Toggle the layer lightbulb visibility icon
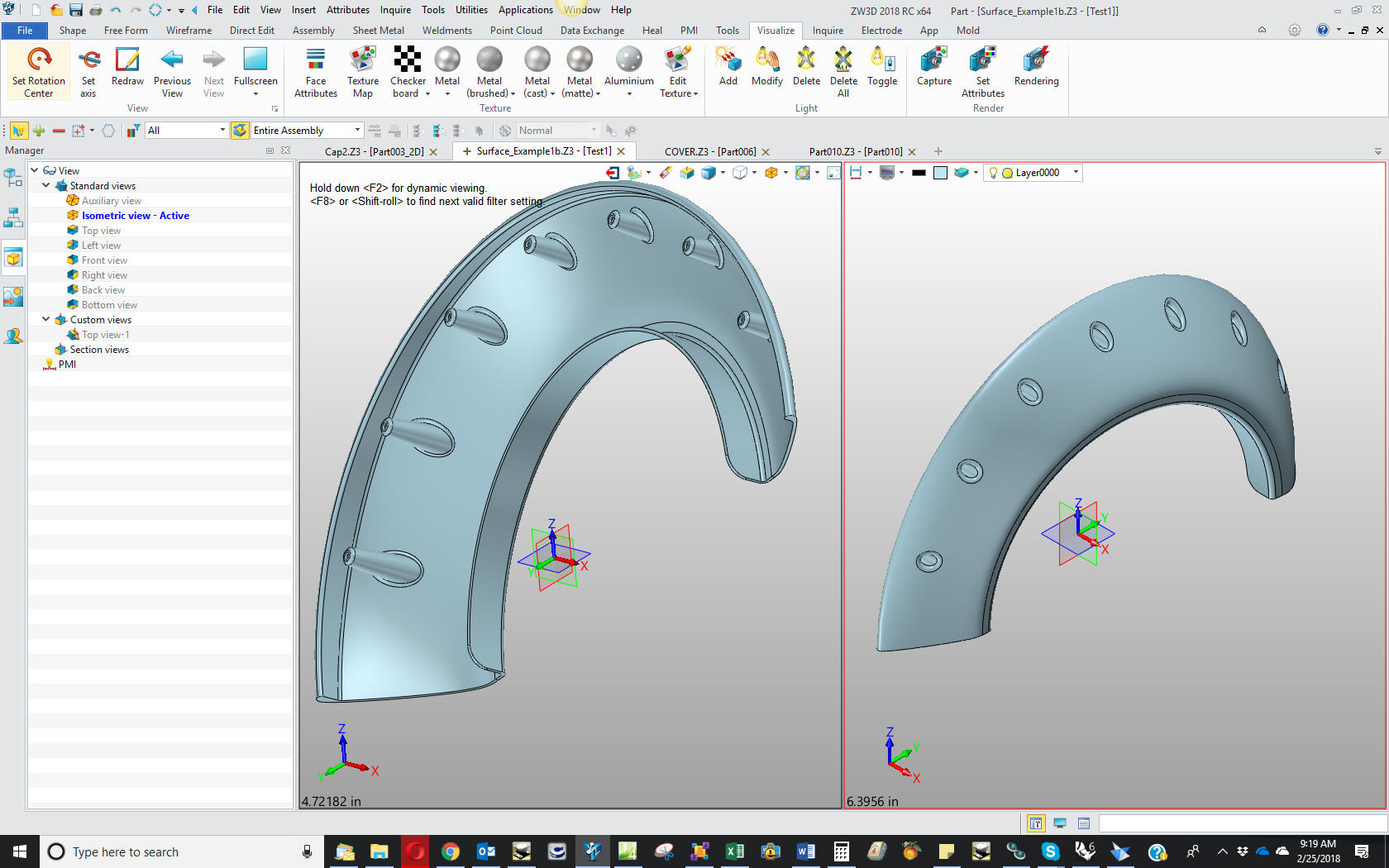The height and width of the screenshot is (868, 1389). point(993,173)
